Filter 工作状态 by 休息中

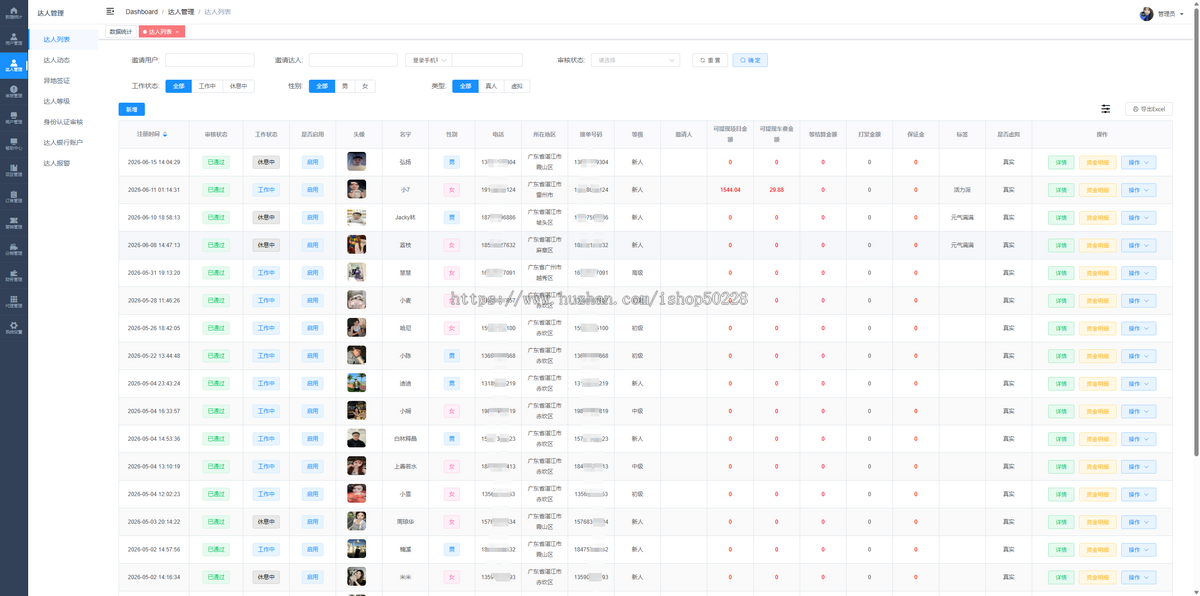pyautogui.click(x=238, y=86)
